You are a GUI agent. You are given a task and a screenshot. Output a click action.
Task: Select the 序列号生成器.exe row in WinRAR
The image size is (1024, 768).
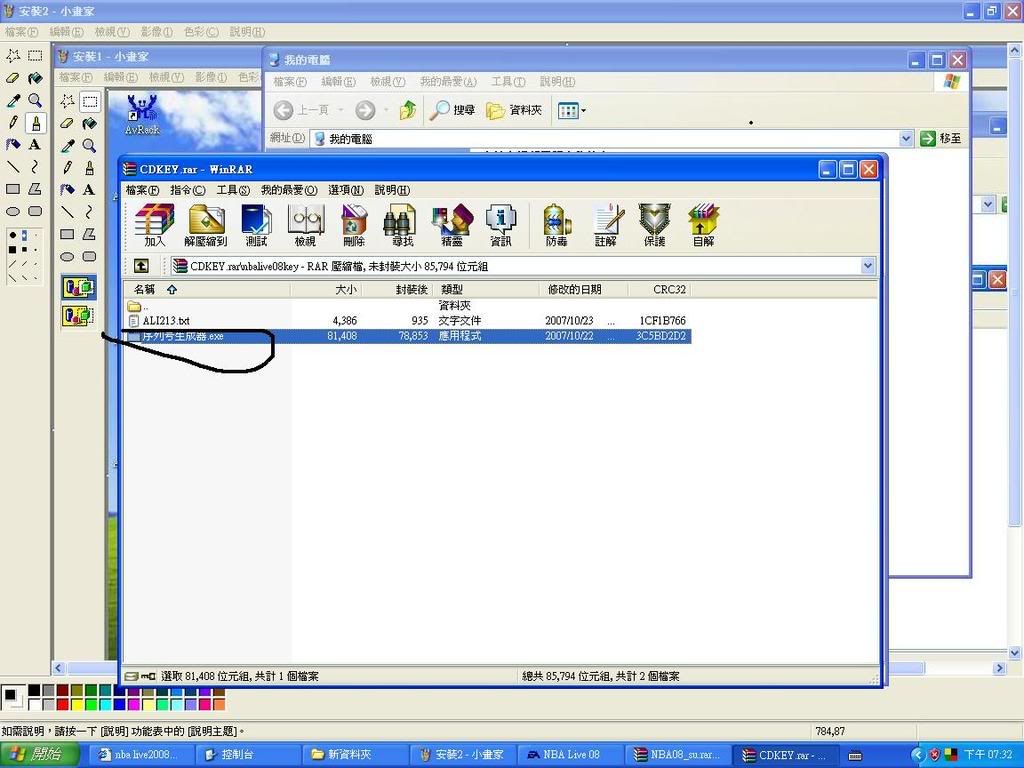tap(408, 336)
